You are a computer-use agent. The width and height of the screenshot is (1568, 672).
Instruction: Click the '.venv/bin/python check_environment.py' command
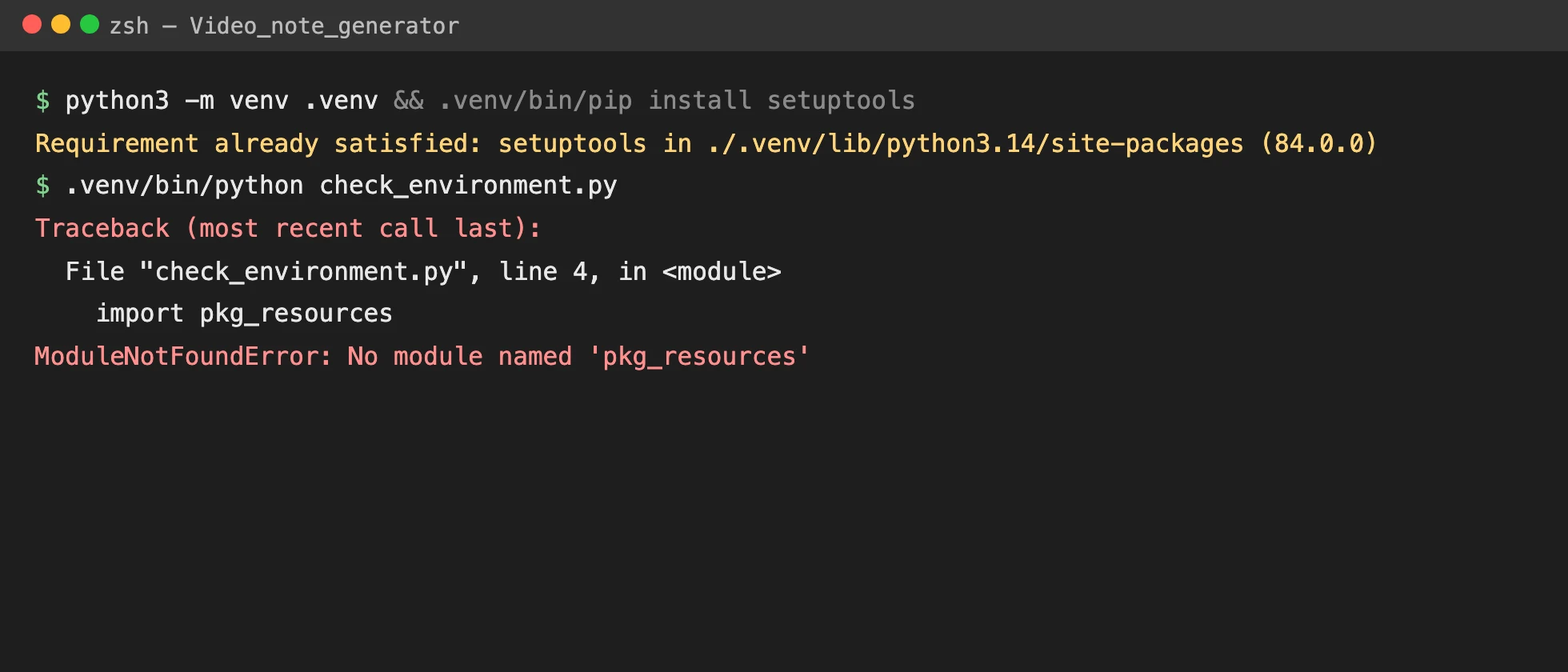click(341, 186)
